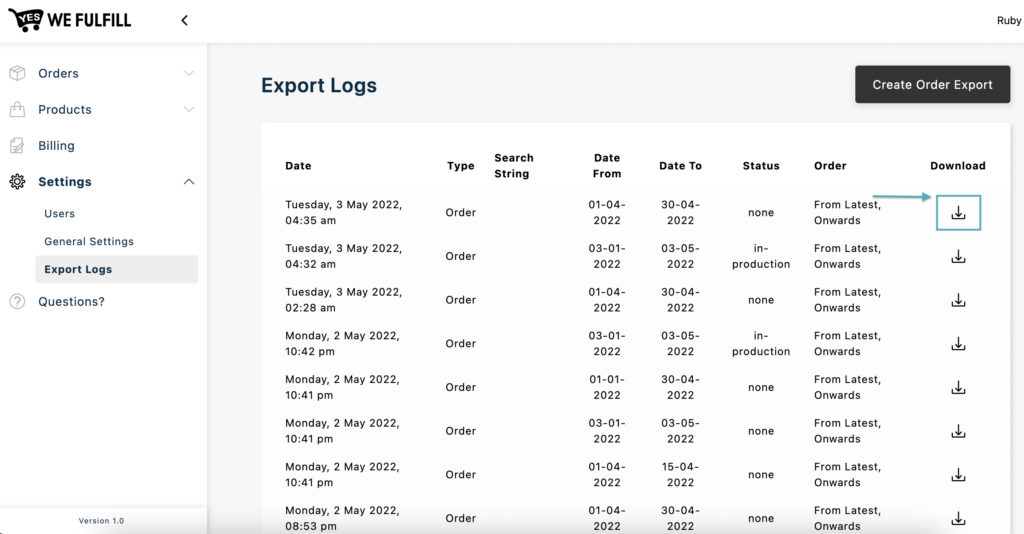Go to the Billing page
This screenshot has height=534, width=1024.
point(56,146)
